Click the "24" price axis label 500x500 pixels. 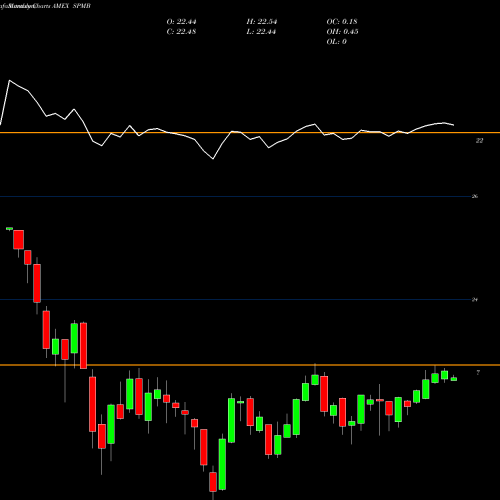(475, 300)
